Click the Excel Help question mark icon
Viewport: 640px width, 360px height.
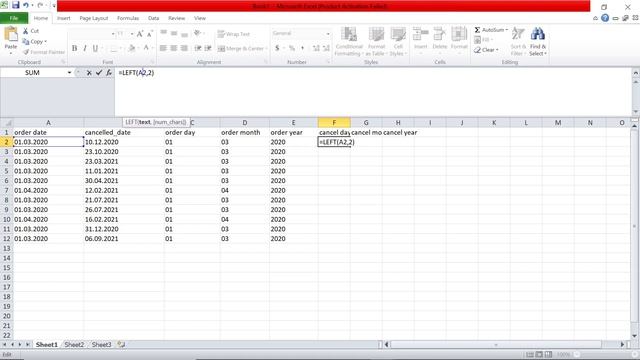(605, 18)
